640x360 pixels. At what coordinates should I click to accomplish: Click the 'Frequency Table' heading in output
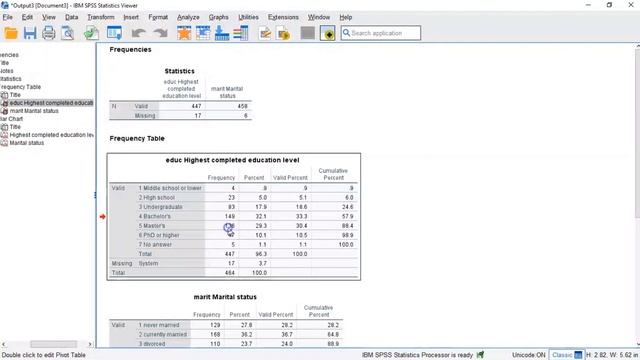pyautogui.click(x=137, y=138)
